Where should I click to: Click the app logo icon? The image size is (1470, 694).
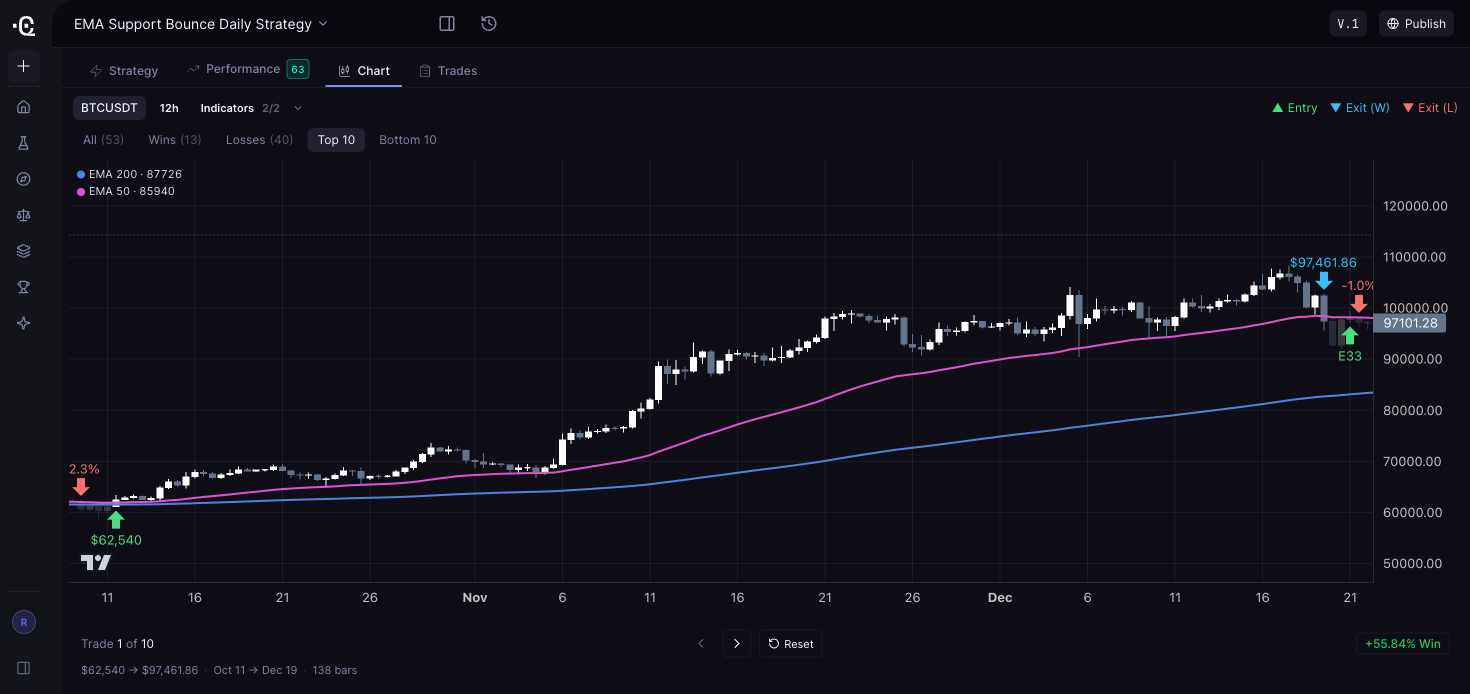pos(24,25)
